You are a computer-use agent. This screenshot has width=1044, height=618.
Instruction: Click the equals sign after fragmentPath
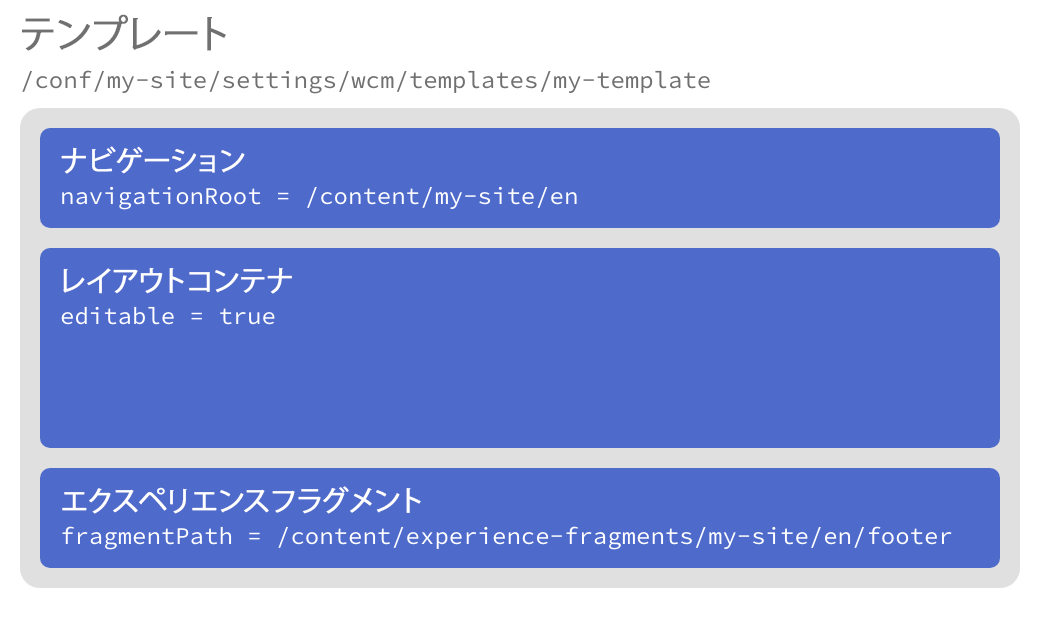coord(254,537)
